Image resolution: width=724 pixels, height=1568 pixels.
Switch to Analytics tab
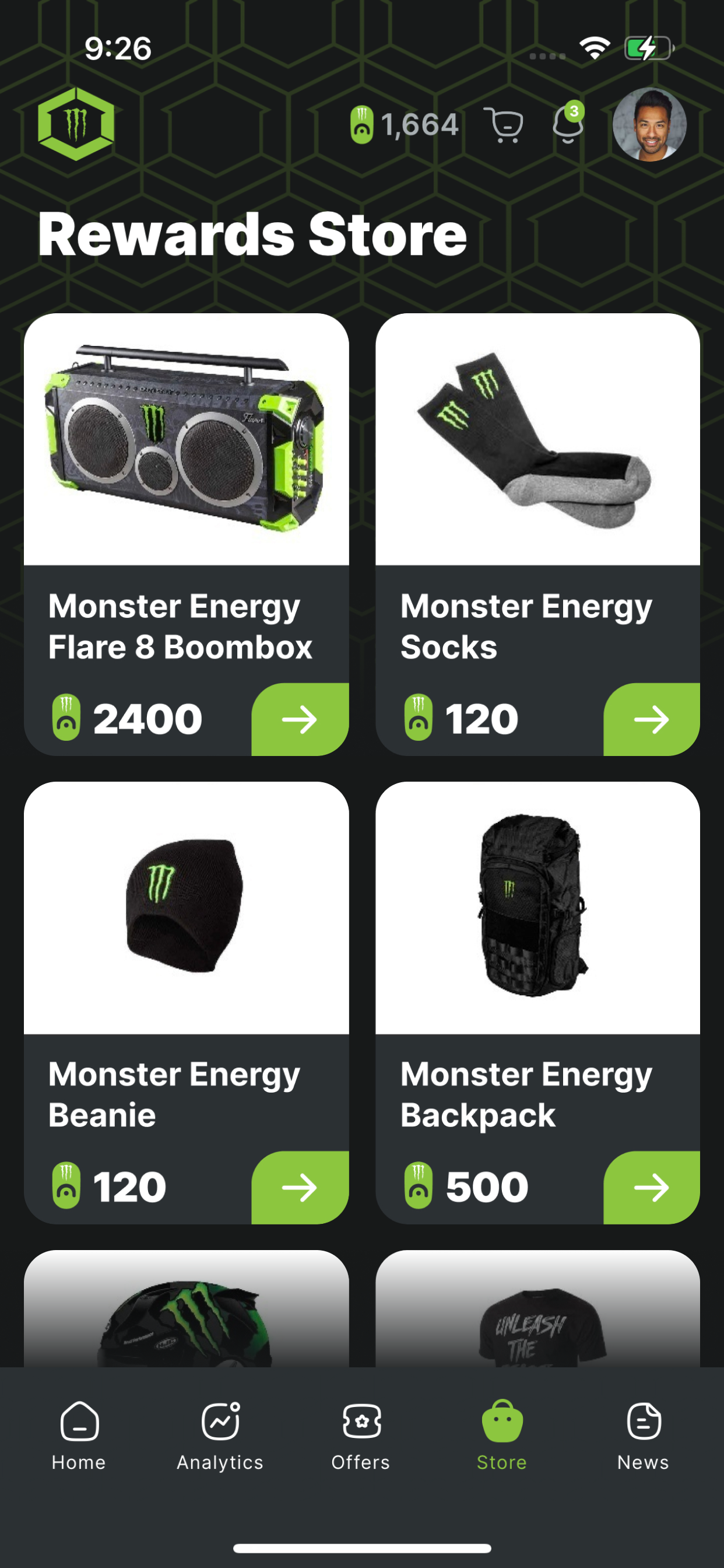pos(220,1437)
